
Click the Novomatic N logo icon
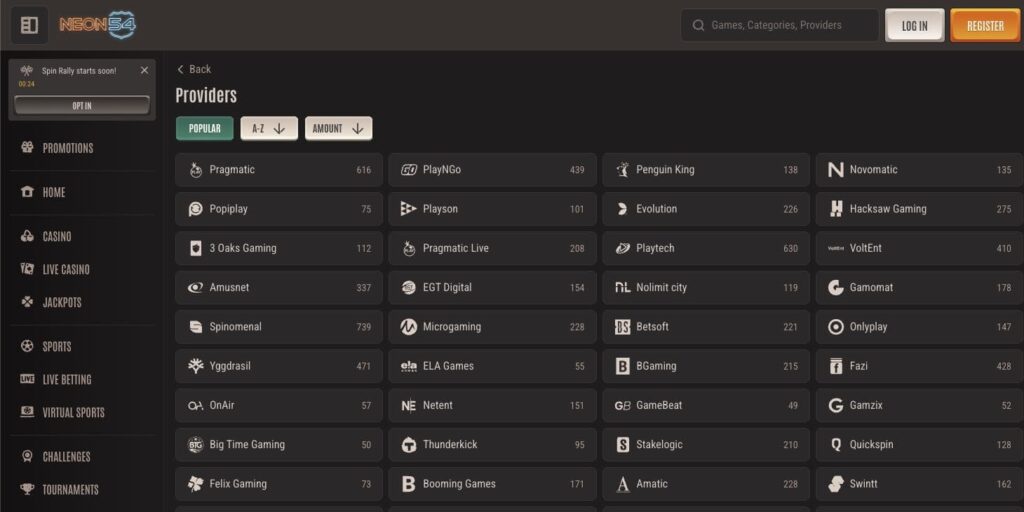[836, 170]
